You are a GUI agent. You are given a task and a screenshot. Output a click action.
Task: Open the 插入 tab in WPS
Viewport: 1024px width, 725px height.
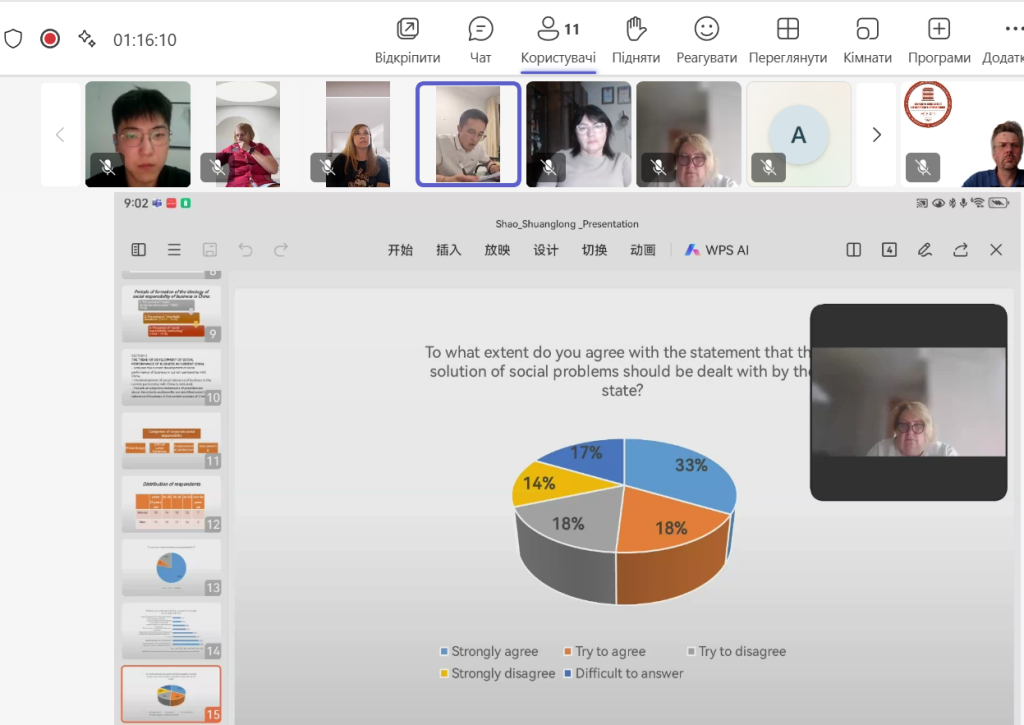449,250
